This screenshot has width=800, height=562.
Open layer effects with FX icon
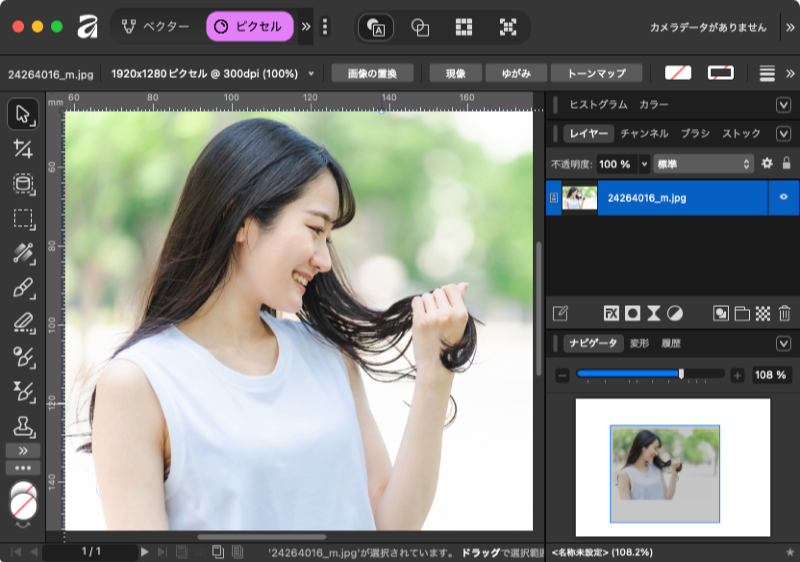coord(611,313)
